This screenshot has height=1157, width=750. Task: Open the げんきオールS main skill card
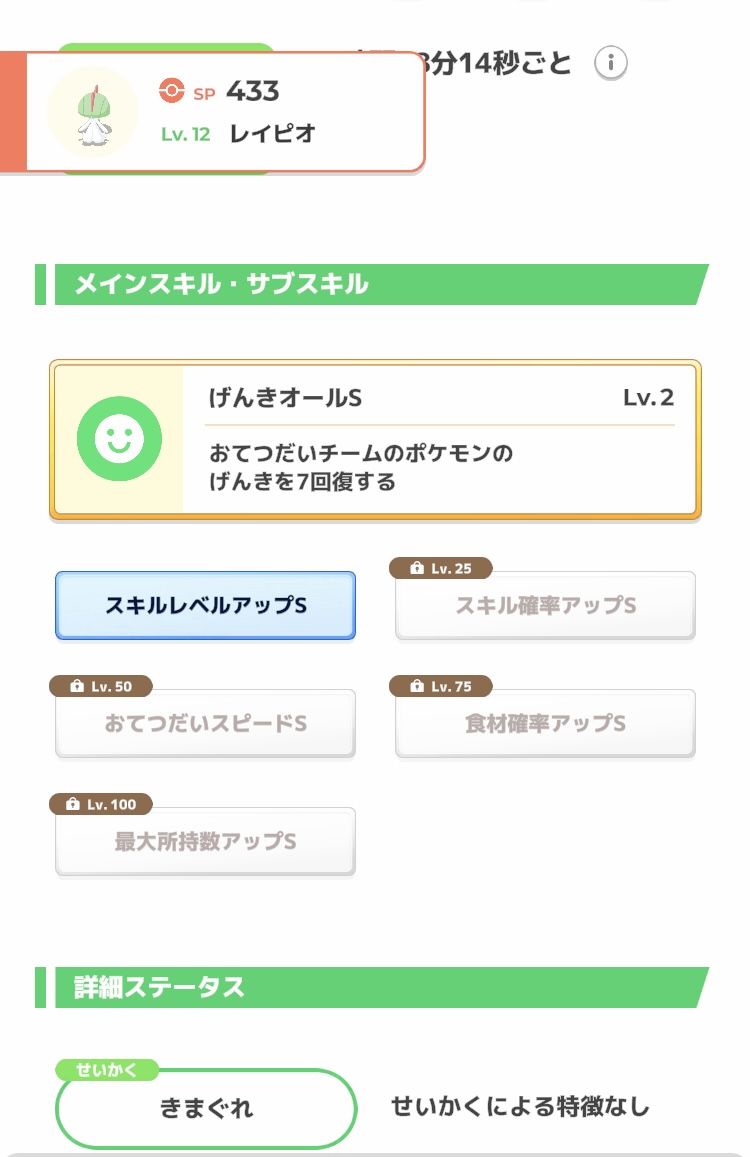[x=440, y=440]
